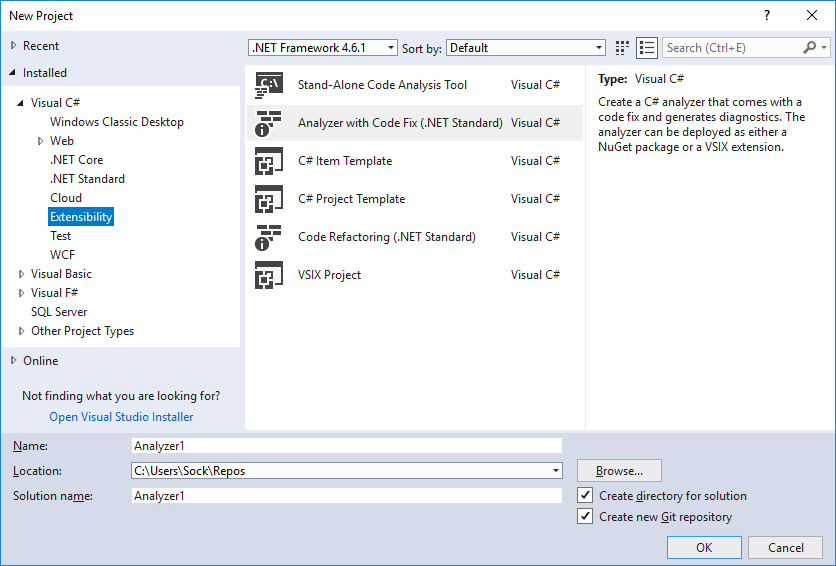Screen dimensions: 836x566
Task: Collapse the Installed section
Action: (x=13, y=72)
